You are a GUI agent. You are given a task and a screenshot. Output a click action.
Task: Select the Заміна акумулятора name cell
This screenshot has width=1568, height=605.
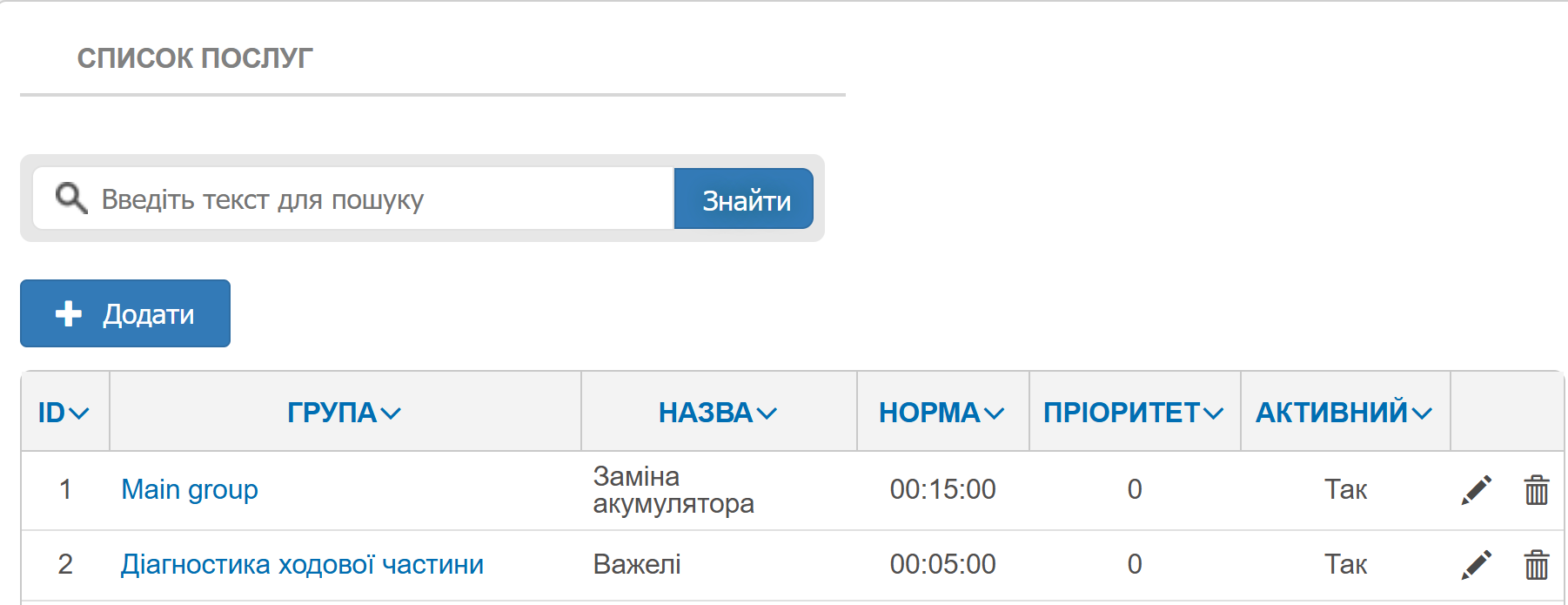point(673,490)
